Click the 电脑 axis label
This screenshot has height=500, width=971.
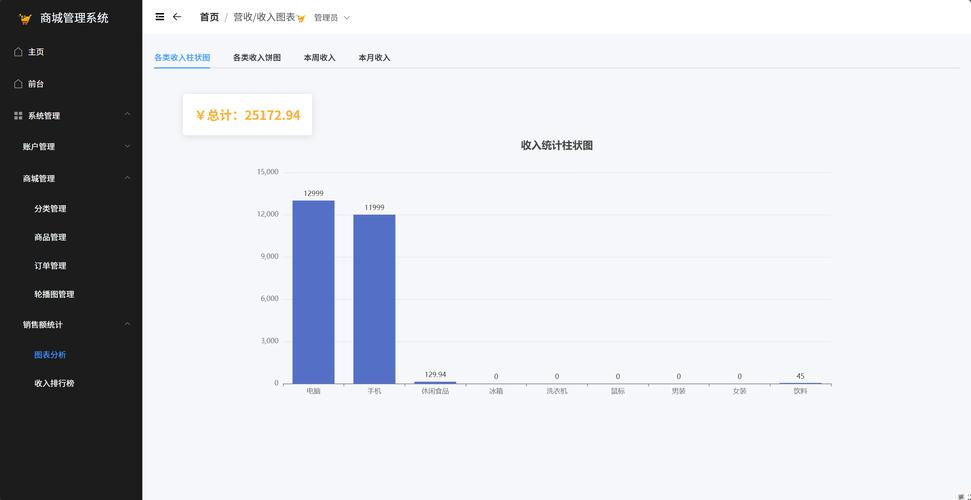[313, 392]
